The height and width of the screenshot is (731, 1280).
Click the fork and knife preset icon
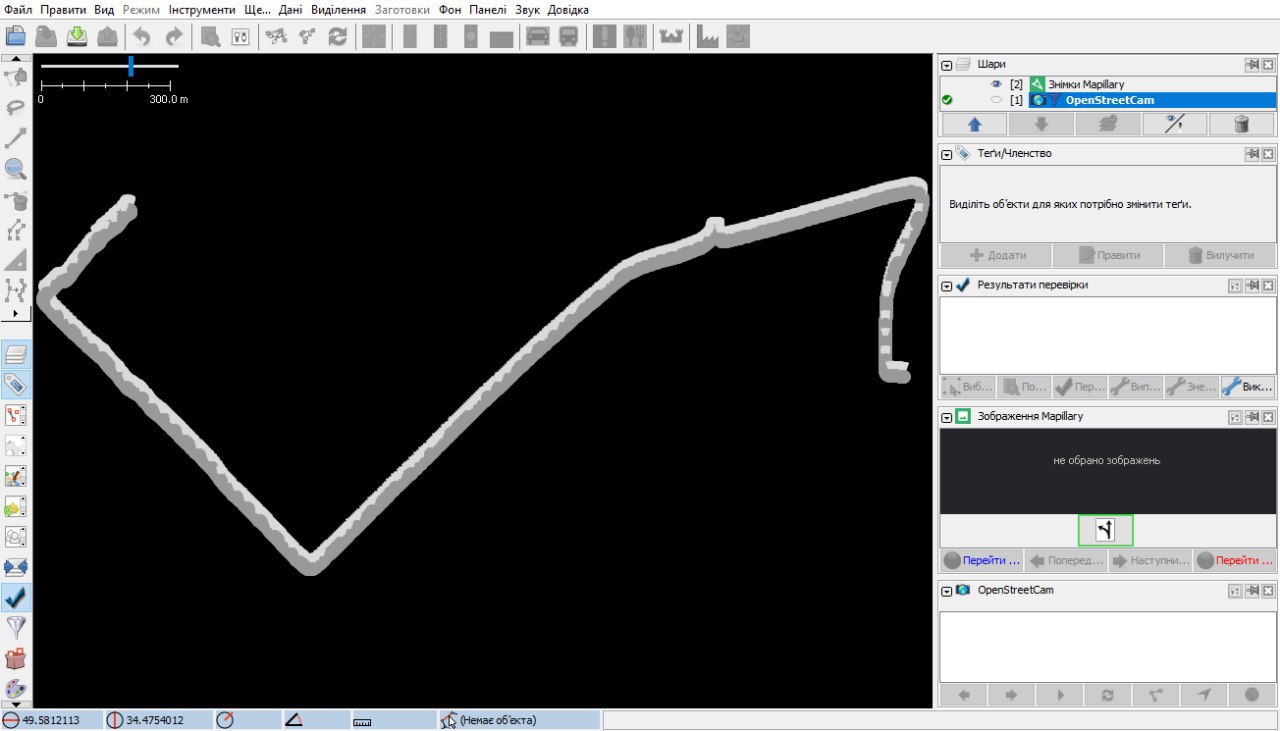tap(635, 37)
